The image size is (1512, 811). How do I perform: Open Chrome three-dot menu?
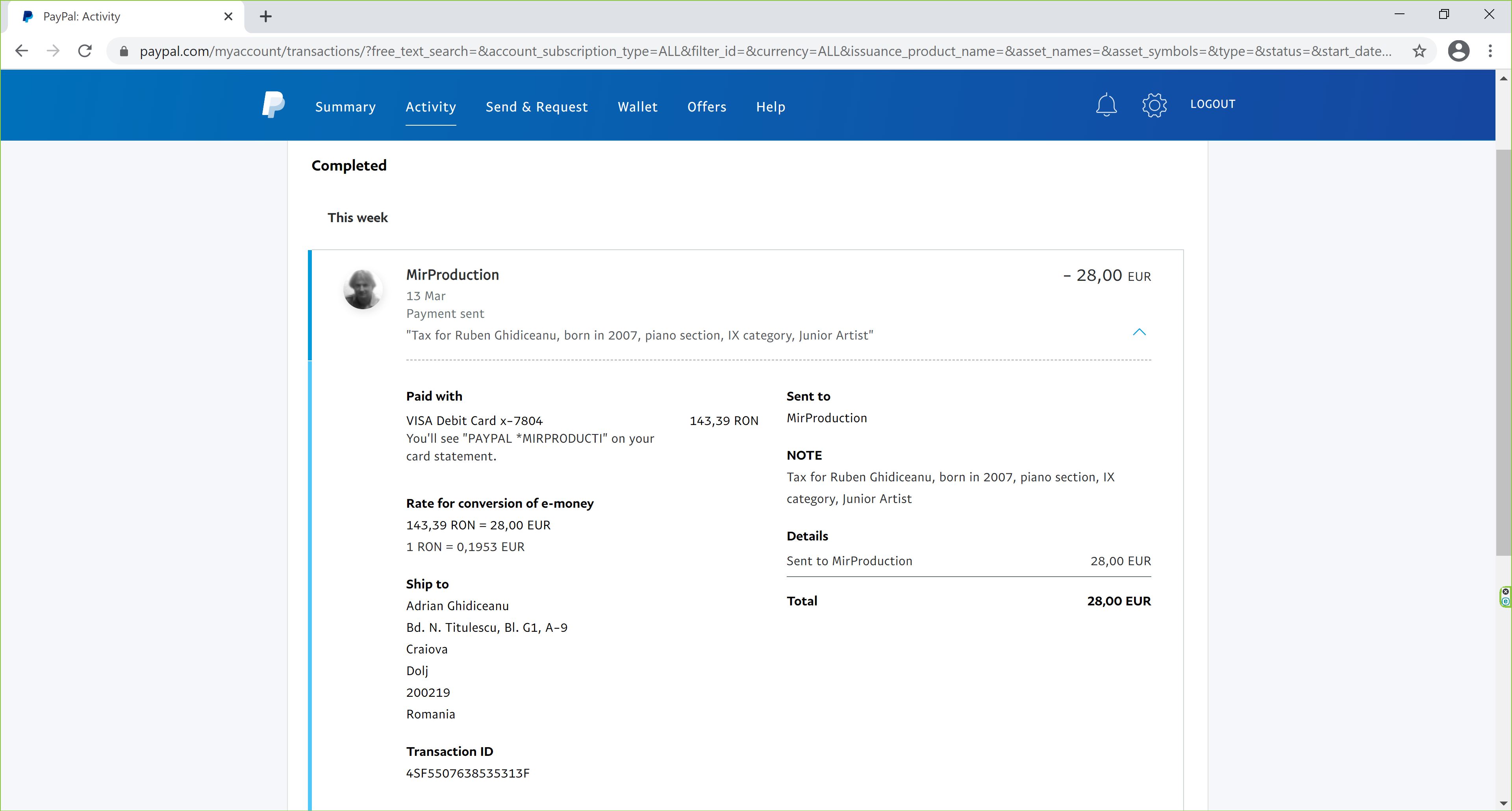(1490, 51)
